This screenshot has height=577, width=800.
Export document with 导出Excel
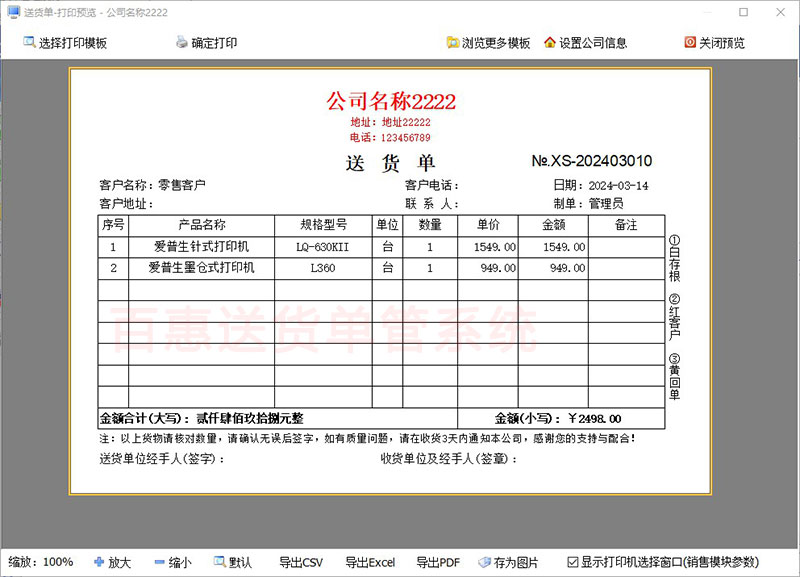(x=370, y=562)
